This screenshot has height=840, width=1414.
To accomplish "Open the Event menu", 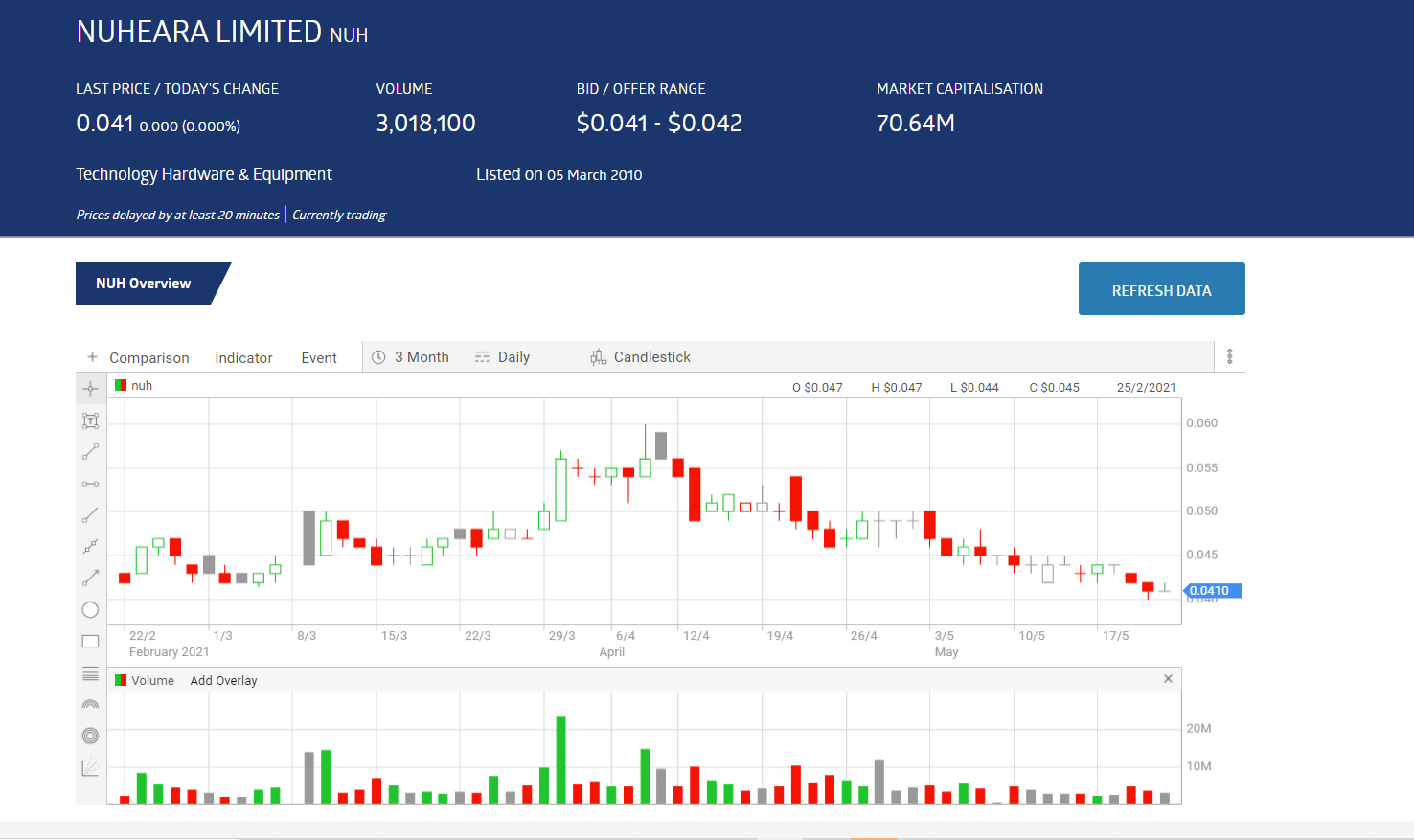I will pos(319,358).
